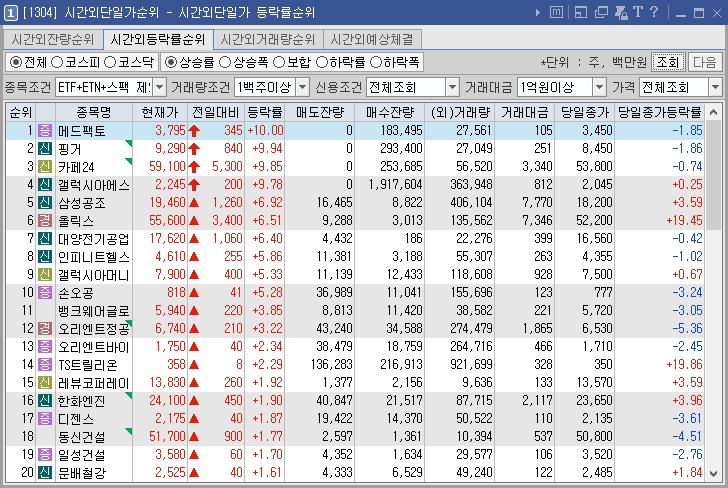Click the lock screen icon in title bar

click(x=621, y=12)
